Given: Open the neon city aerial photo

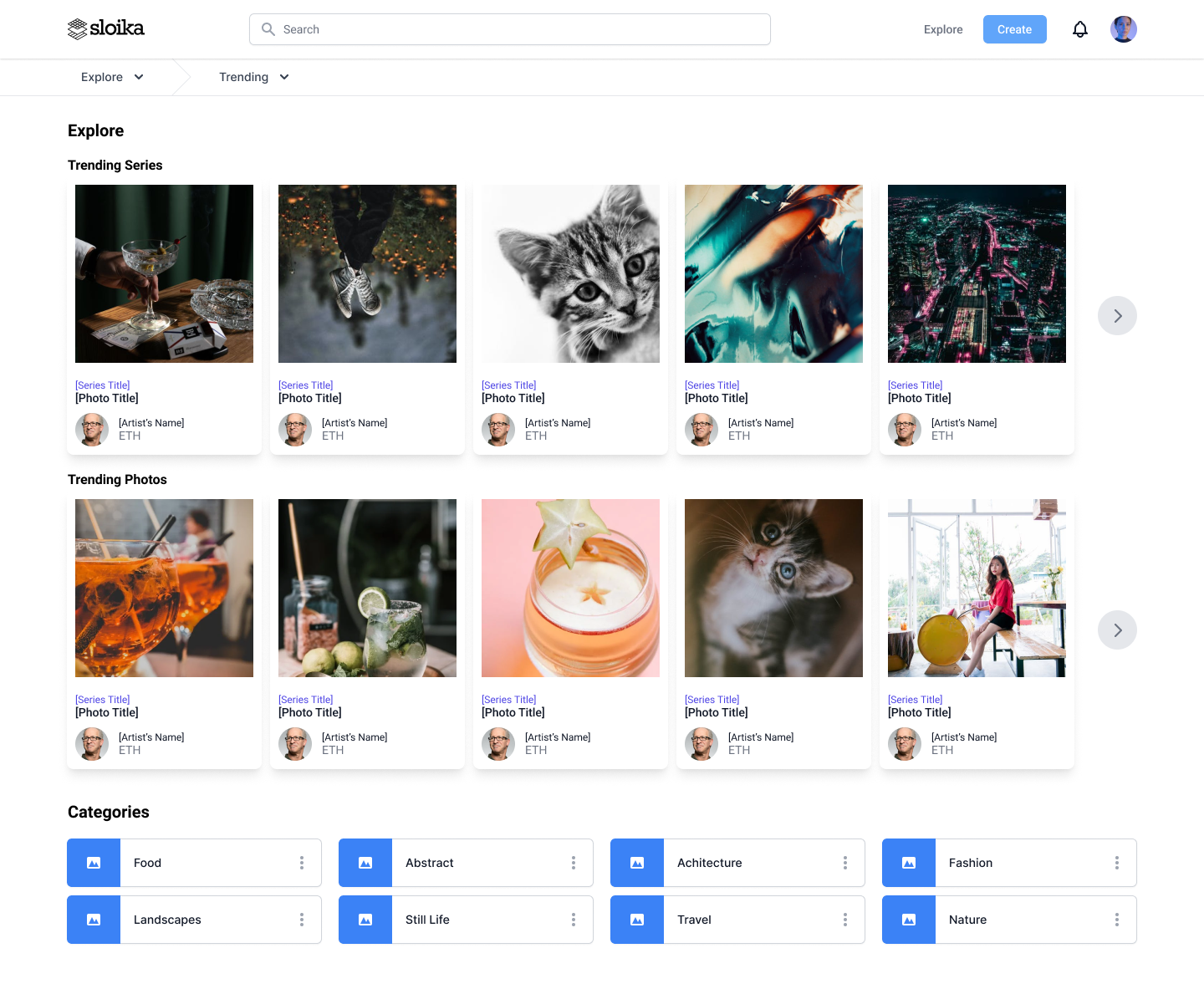Looking at the screenshot, I should pos(977,273).
